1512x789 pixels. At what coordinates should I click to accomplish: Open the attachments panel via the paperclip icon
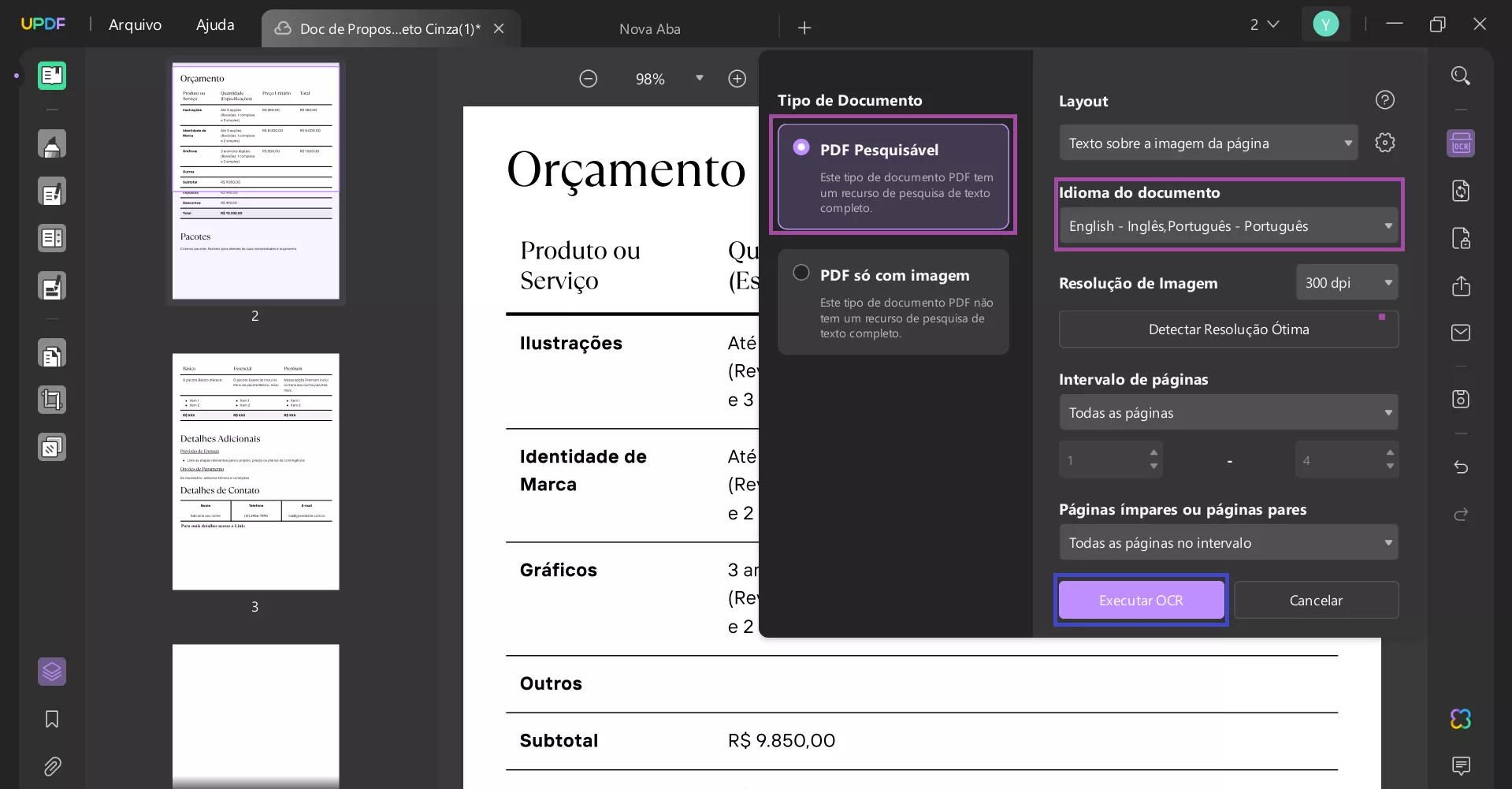coord(52,767)
